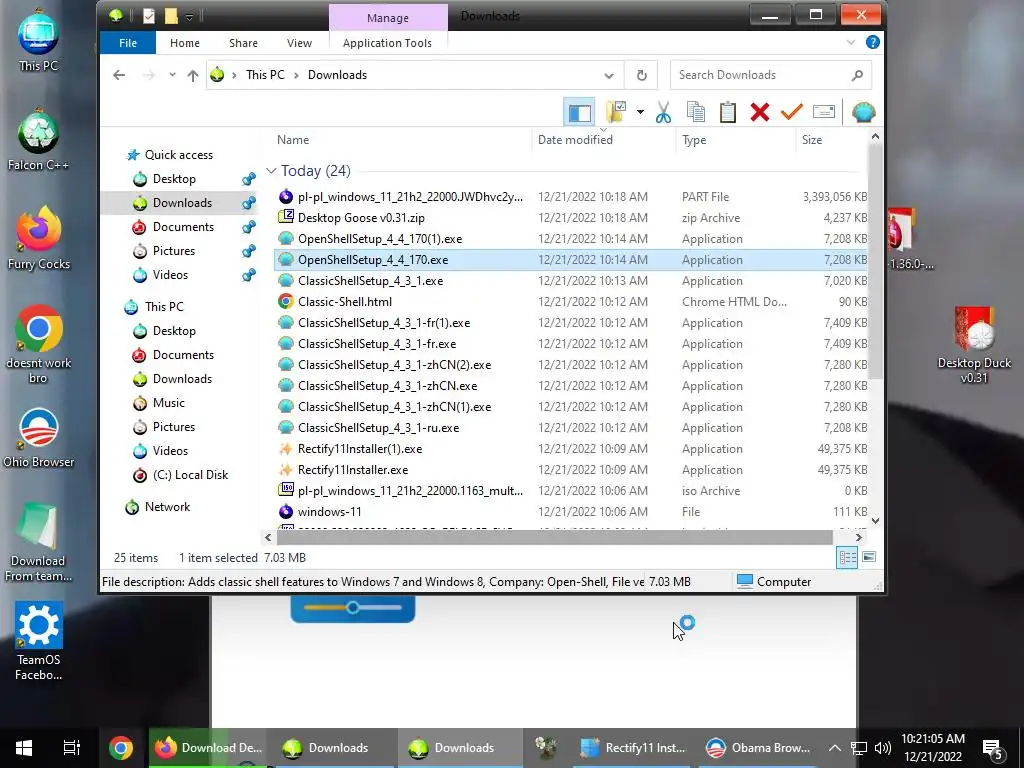This screenshot has height=768, width=1024.
Task: Select the windows-11 file row
Action: [571, 512]
